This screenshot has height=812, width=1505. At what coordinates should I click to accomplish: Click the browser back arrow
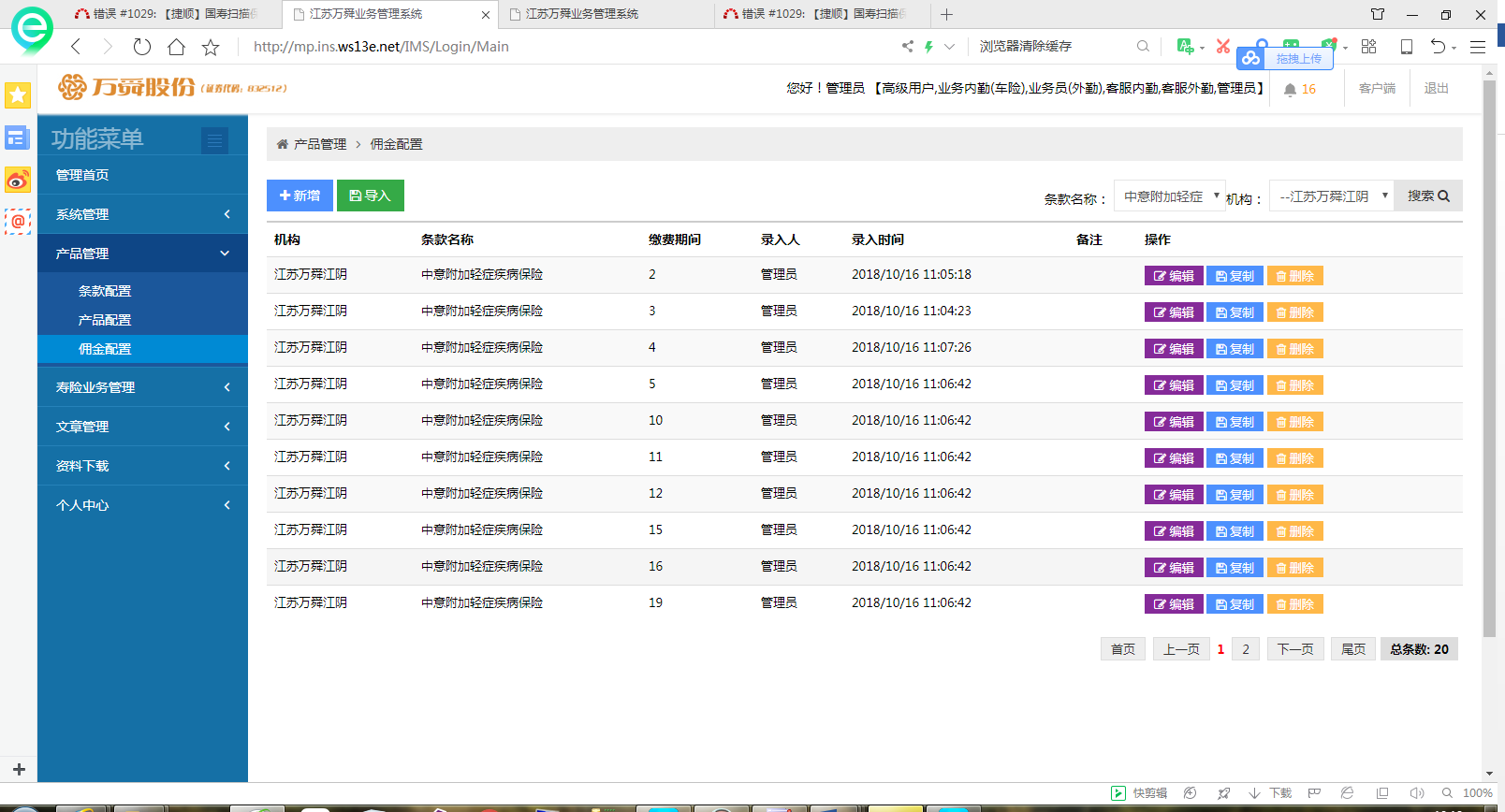76,47
